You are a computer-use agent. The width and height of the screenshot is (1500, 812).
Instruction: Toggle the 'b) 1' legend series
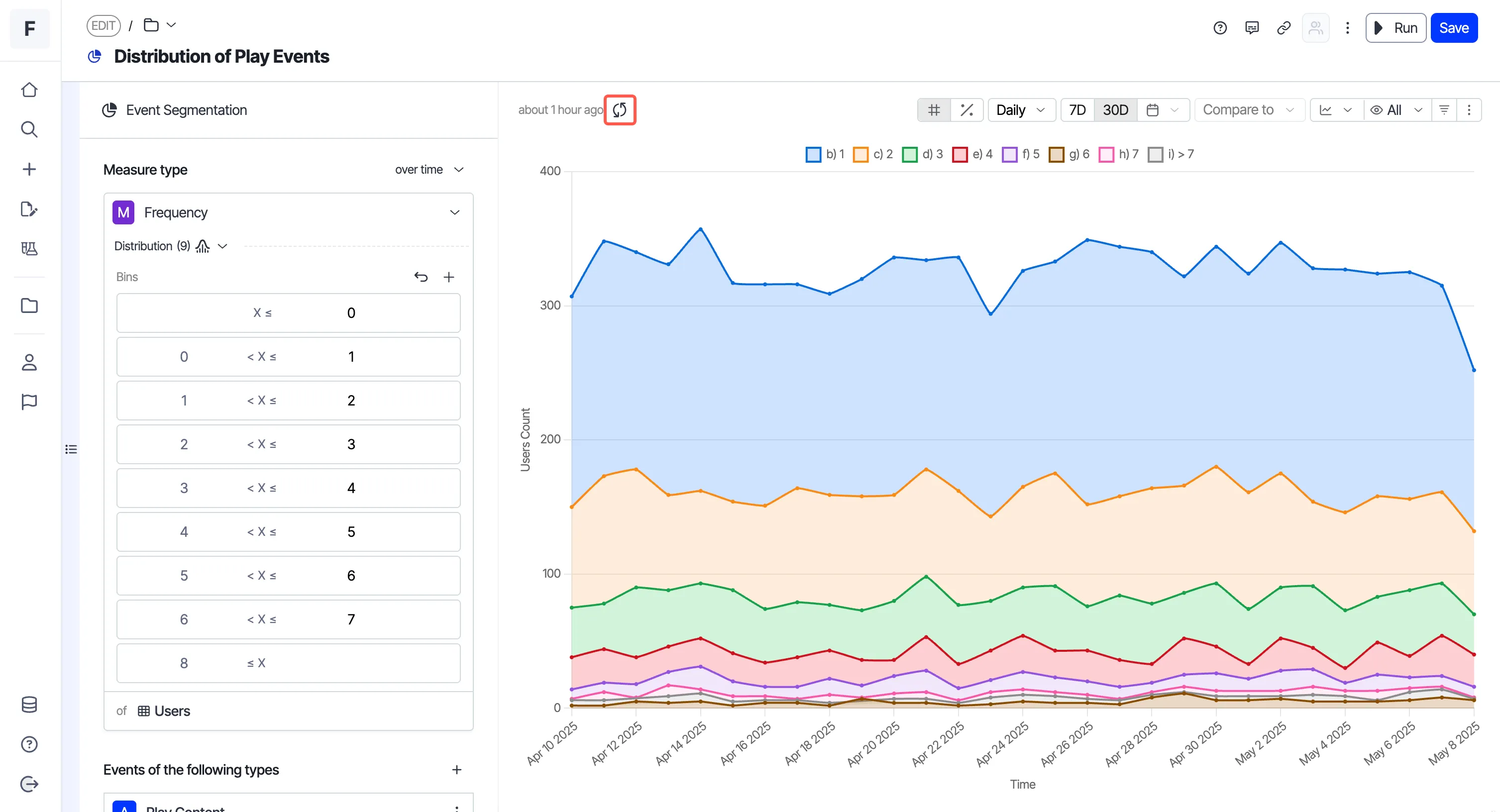pos(825,154)
